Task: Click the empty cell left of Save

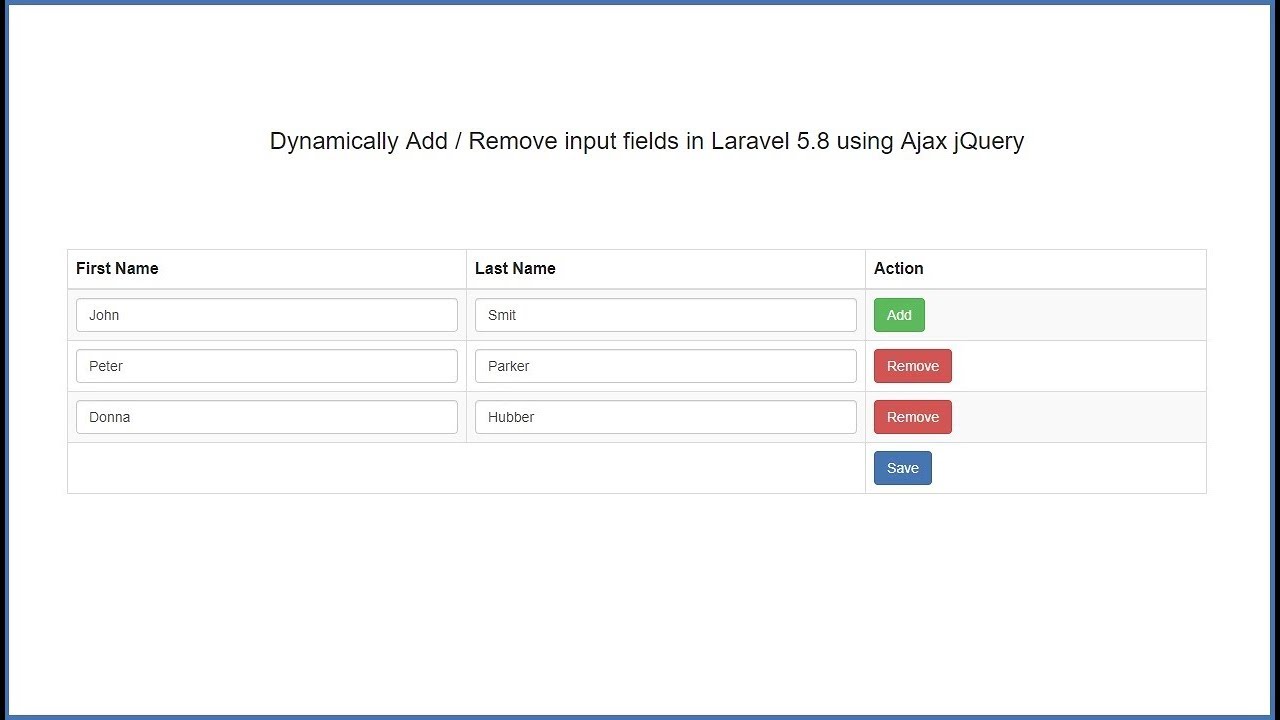Action: point(466,468)
